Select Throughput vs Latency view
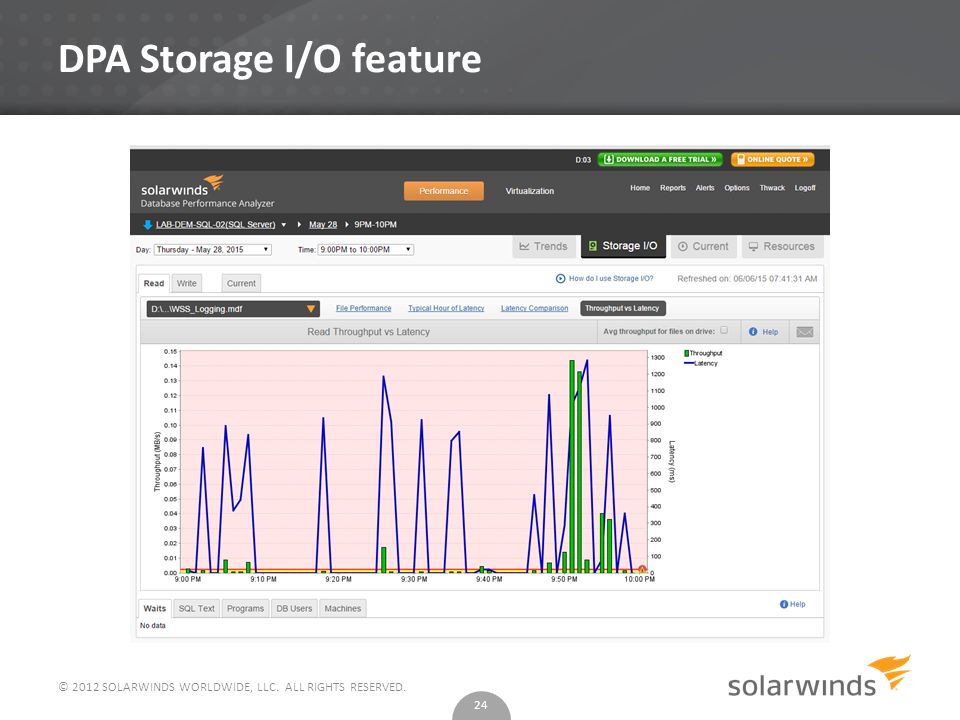The height and width of the screenshot is (720, 960). pyautogui.click(x=622, y=309)
